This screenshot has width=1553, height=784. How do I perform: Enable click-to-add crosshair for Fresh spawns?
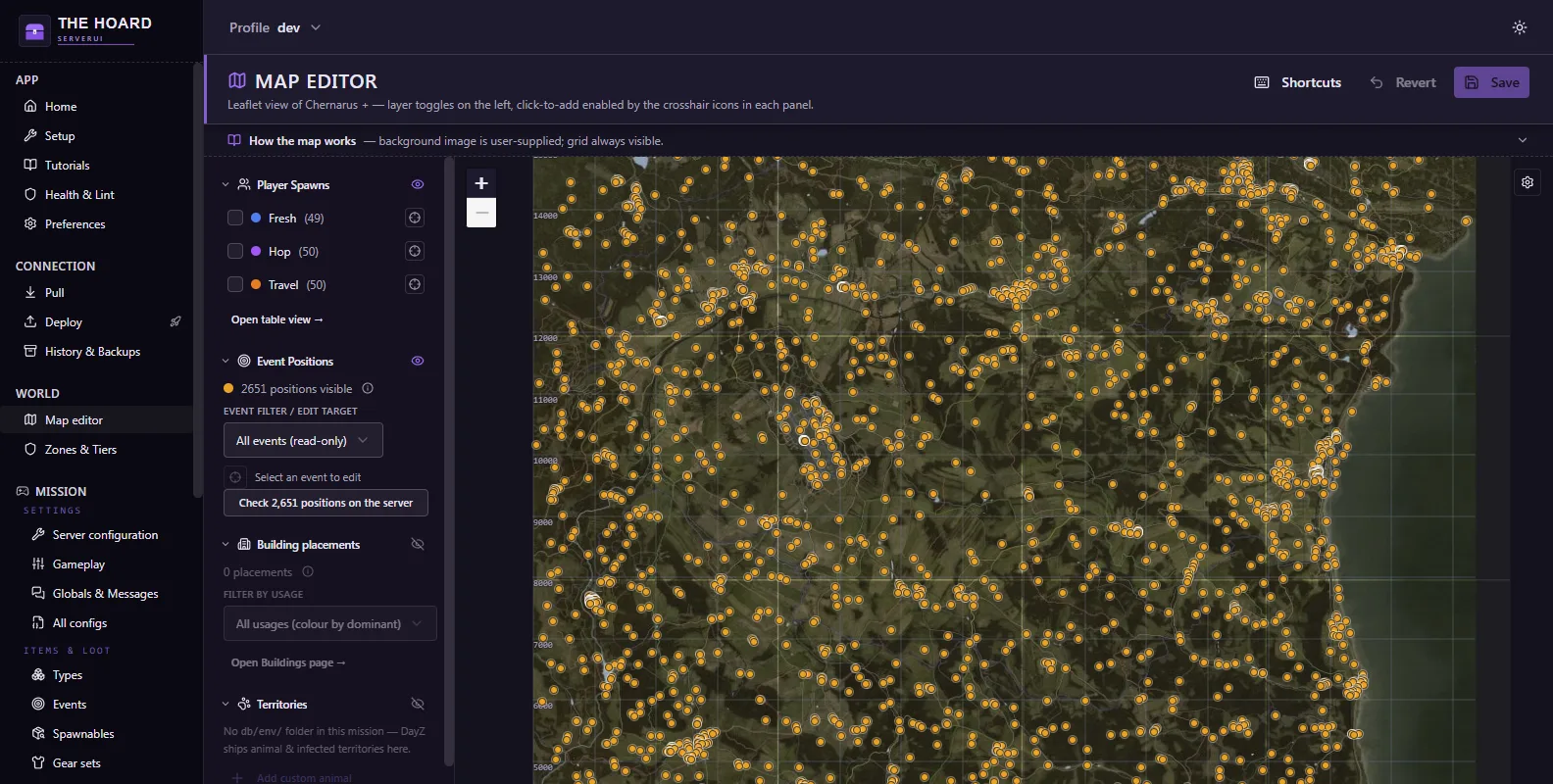415,218
